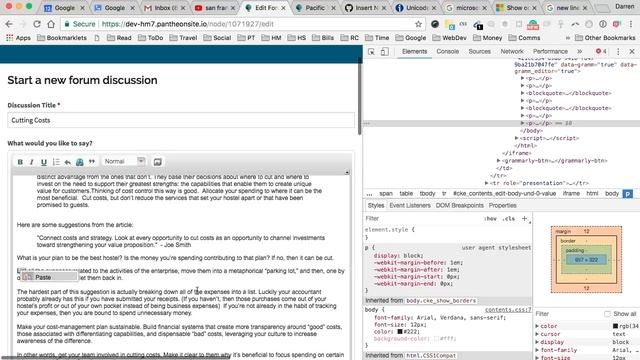Viewport: 640px width, 360px height.
Task: Open the Bookmarklets bookmarks folder
Action: [x=62, y=38]
